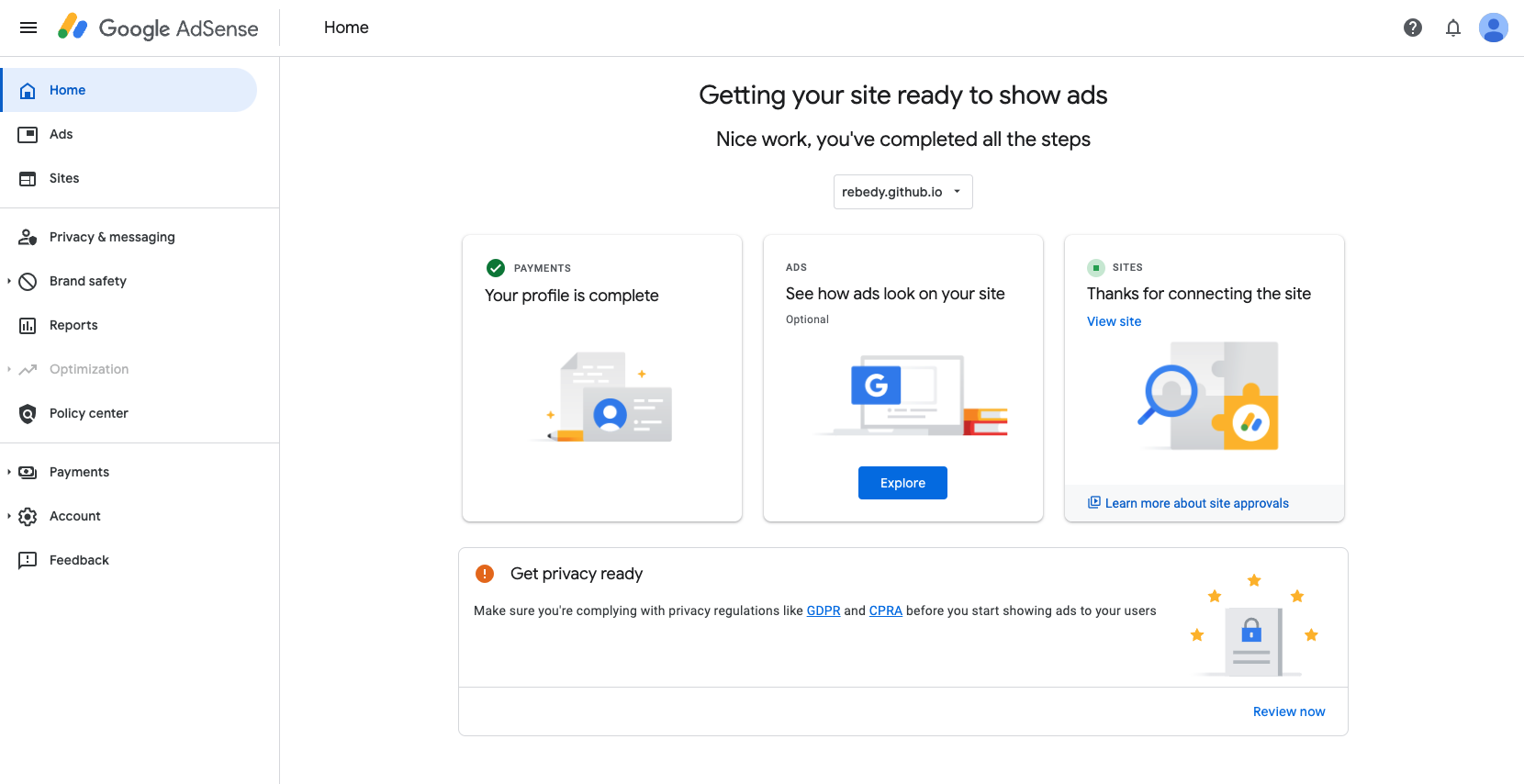The height and width of the screenshot is (784, 1524).
Task: Open Privacy & messaging section
Action: tap(129, 237)
